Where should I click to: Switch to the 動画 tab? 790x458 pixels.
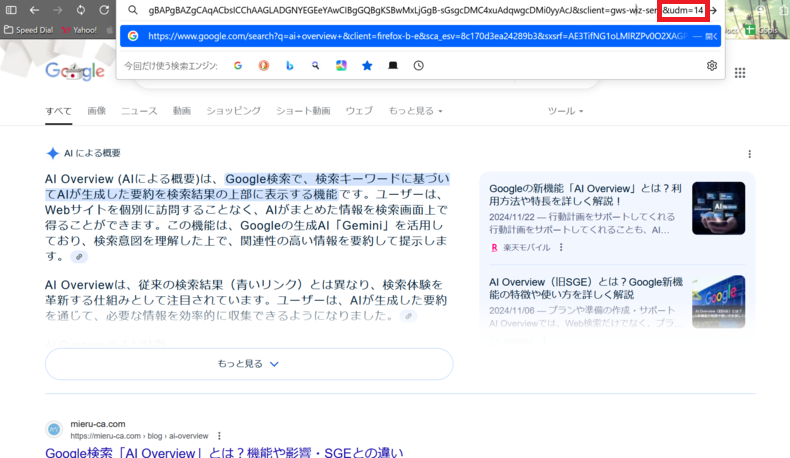point(182,111)
